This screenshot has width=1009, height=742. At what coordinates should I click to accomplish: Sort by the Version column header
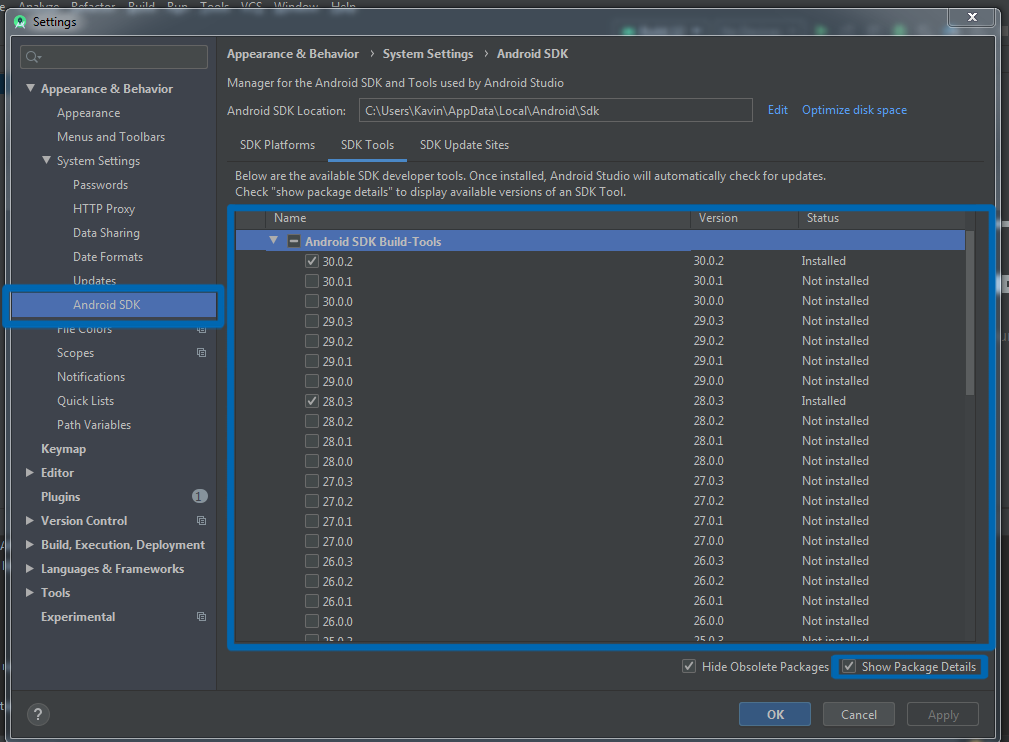(745, 218)
